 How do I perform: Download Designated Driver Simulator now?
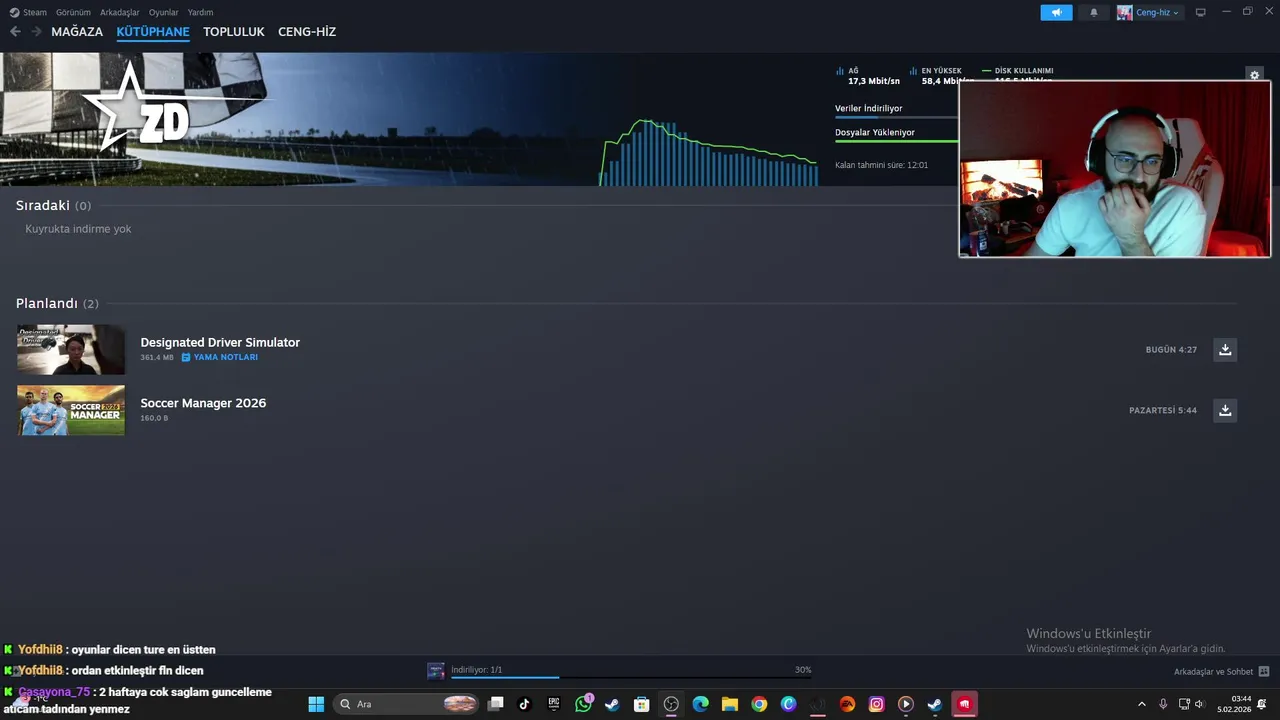click(x=1225, y=349)
